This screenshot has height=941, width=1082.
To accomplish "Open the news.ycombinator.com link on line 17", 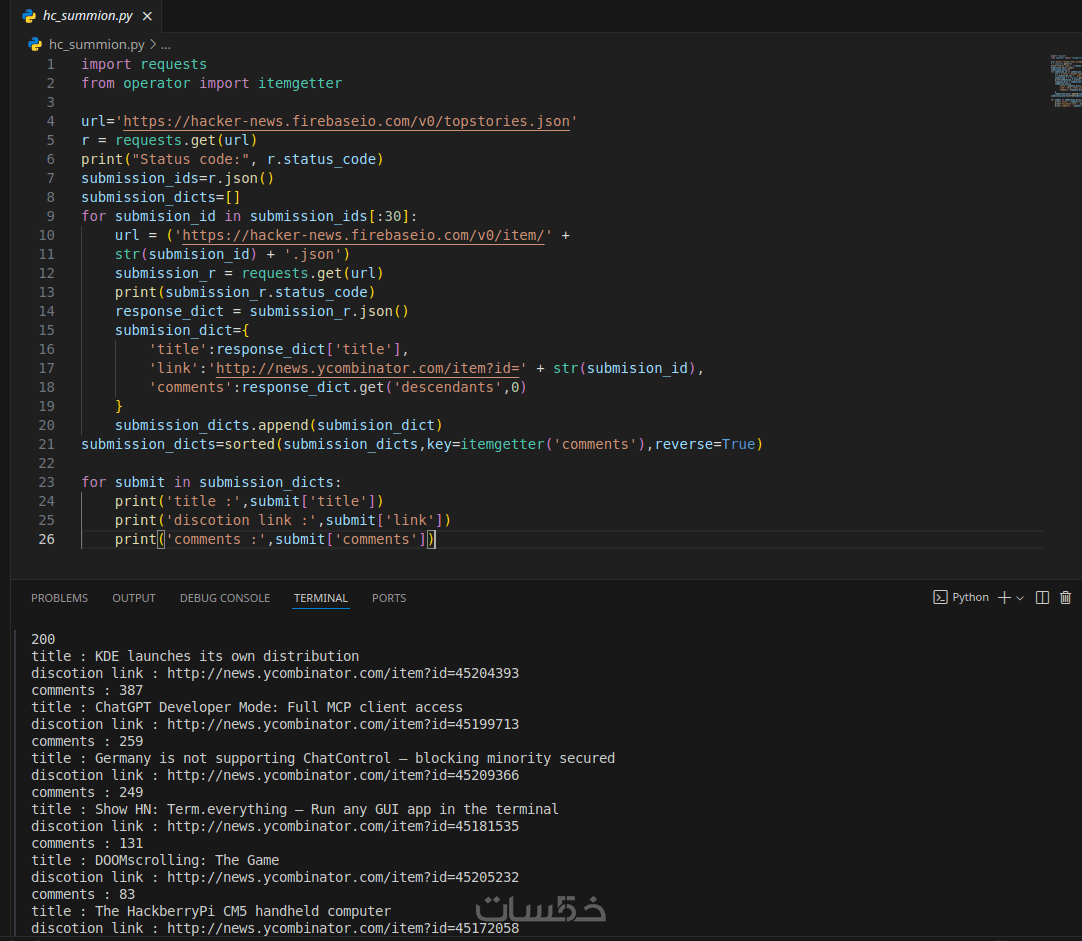I will pyautogui.click(x=367, y=368).
